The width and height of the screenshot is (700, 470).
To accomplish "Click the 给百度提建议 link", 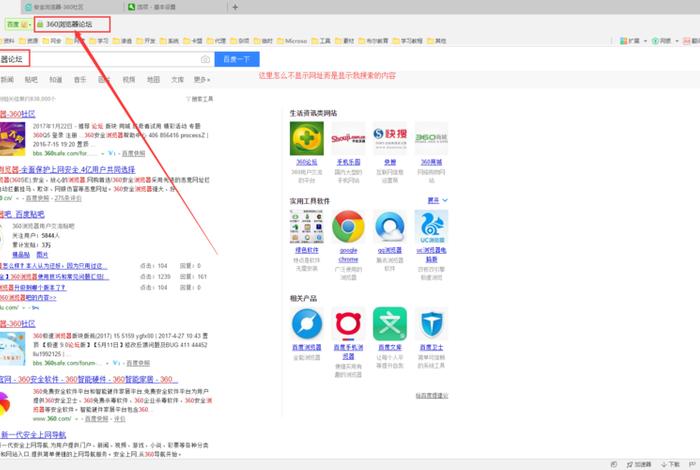I will (432, 395).
